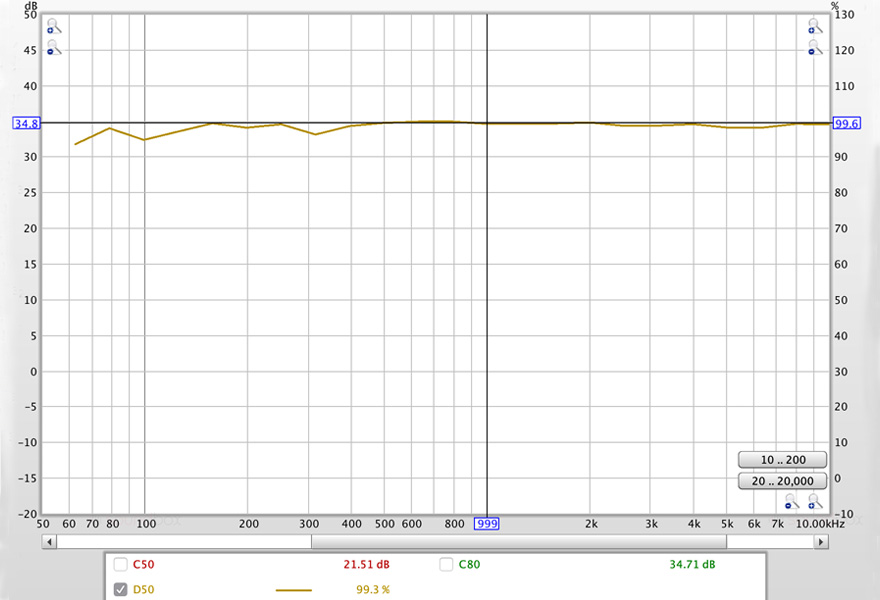Click the C50 value 21.51 dB readout
The image size is (880, 600).
click(366, 564)
